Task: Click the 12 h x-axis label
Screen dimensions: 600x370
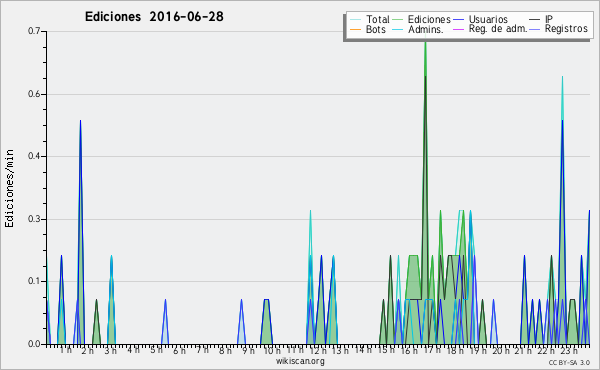Action: click(x=318, y=351)
